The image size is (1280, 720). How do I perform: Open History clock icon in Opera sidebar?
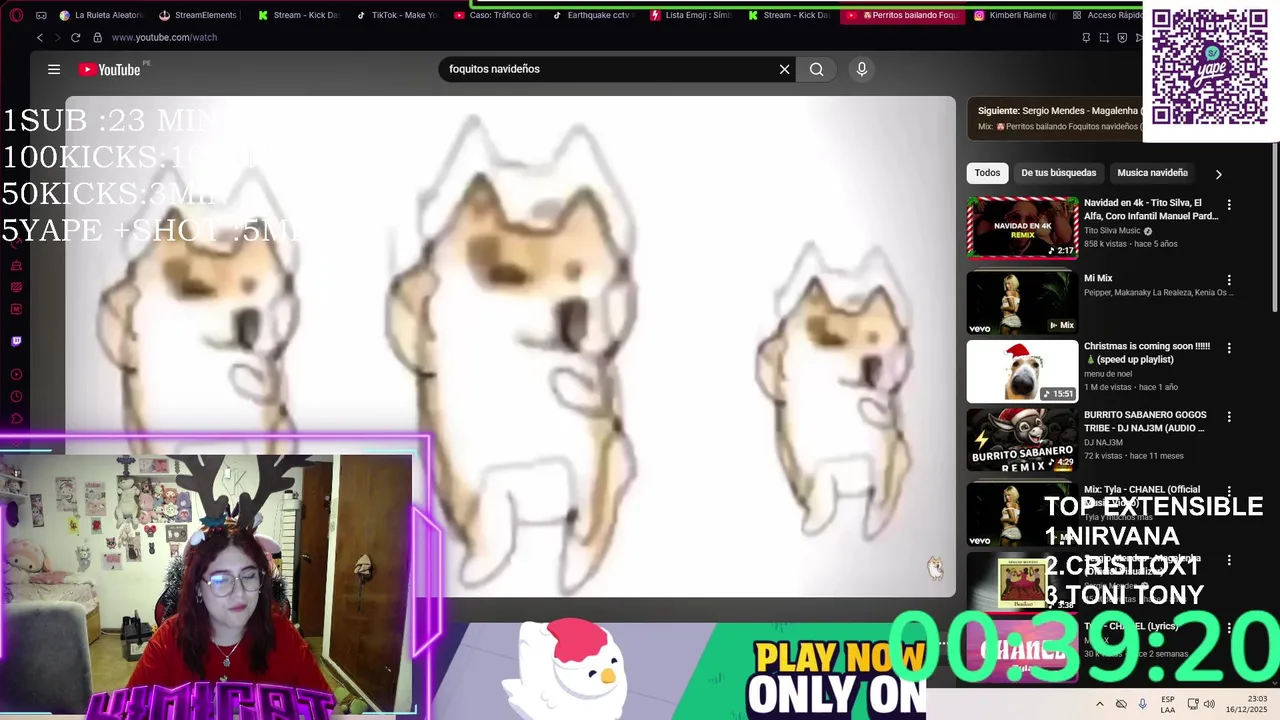(16, 397)
